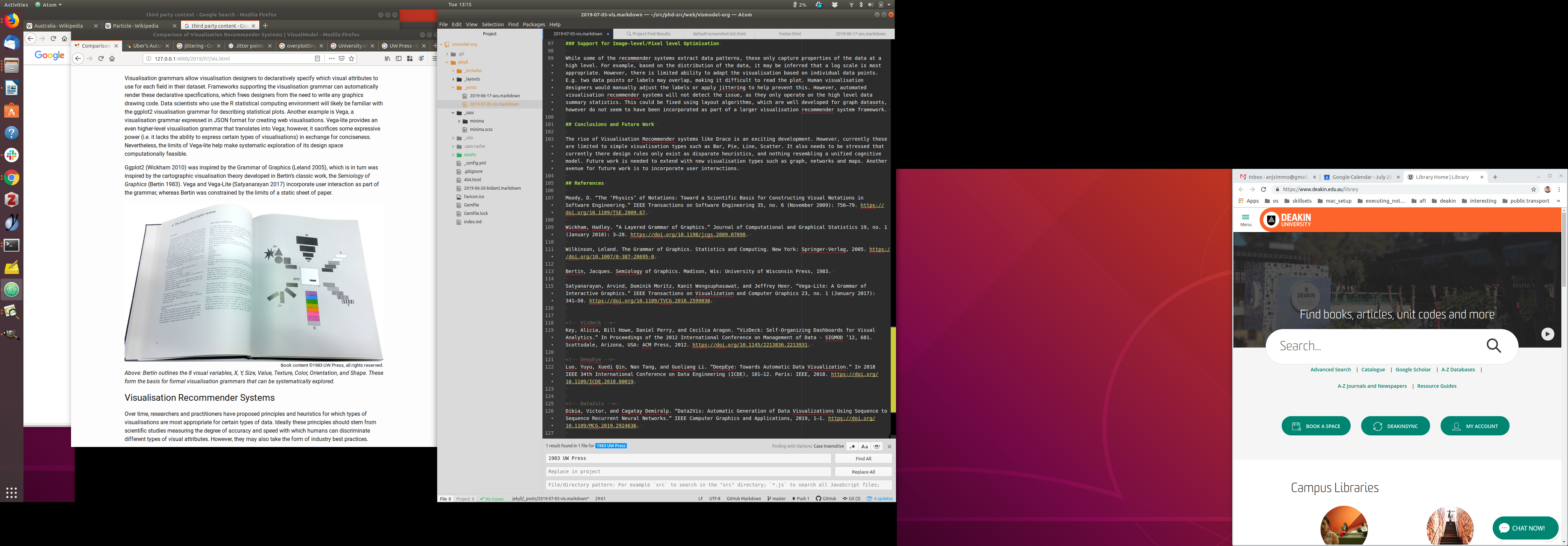1568x546 pixels.
Task: Click the Book a Space button
Action: [1315, 426]
